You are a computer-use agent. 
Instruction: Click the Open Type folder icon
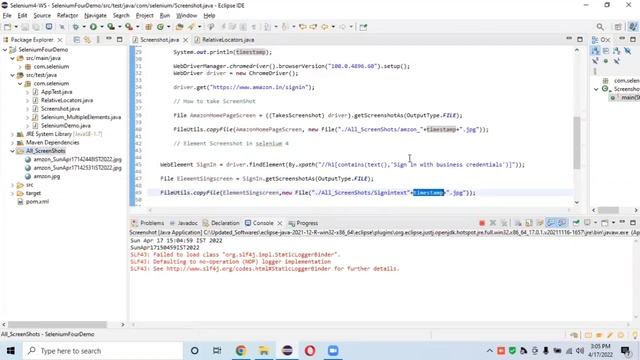(179, 27)
